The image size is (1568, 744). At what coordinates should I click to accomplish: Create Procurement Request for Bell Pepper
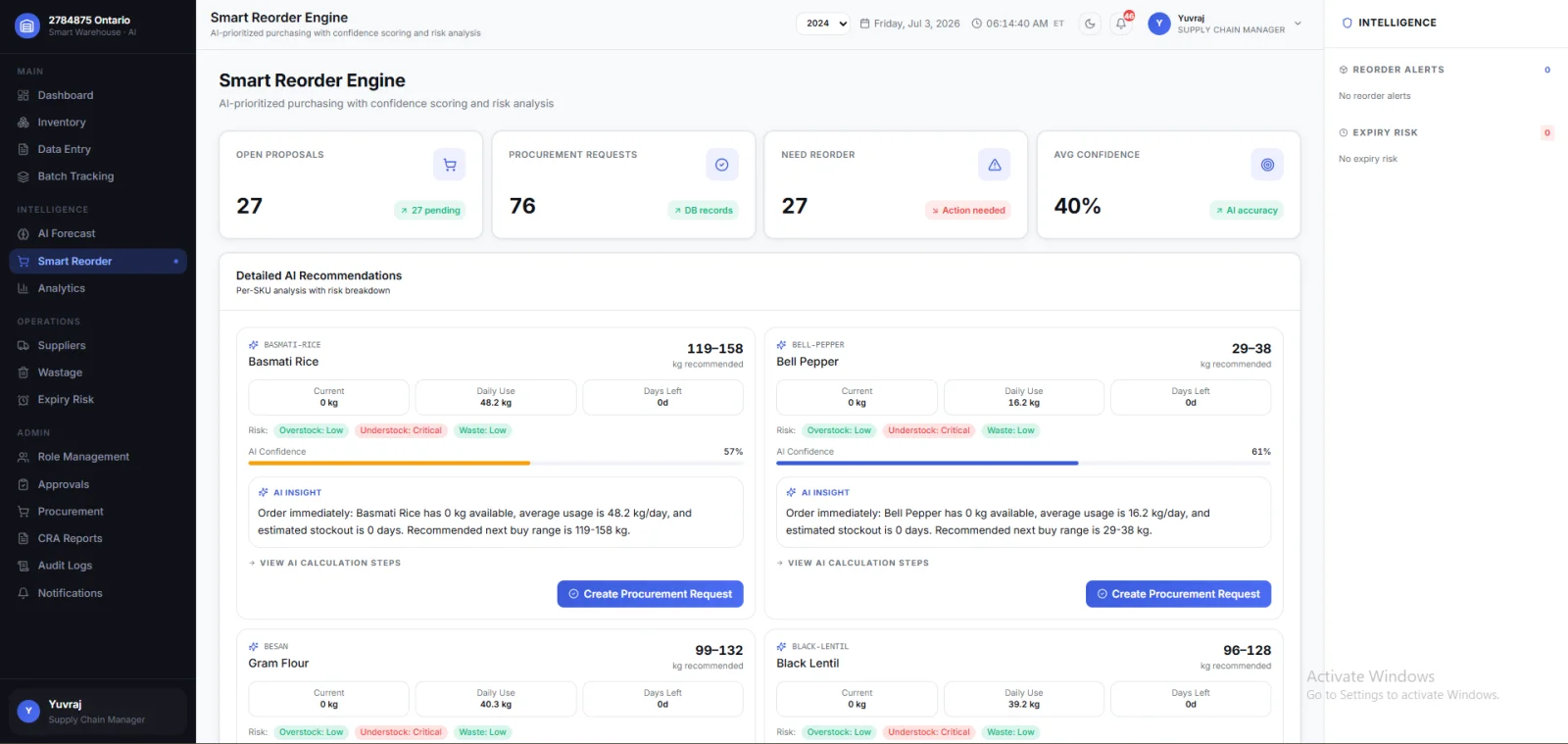pyautogui.click(x=1179, y=594)
